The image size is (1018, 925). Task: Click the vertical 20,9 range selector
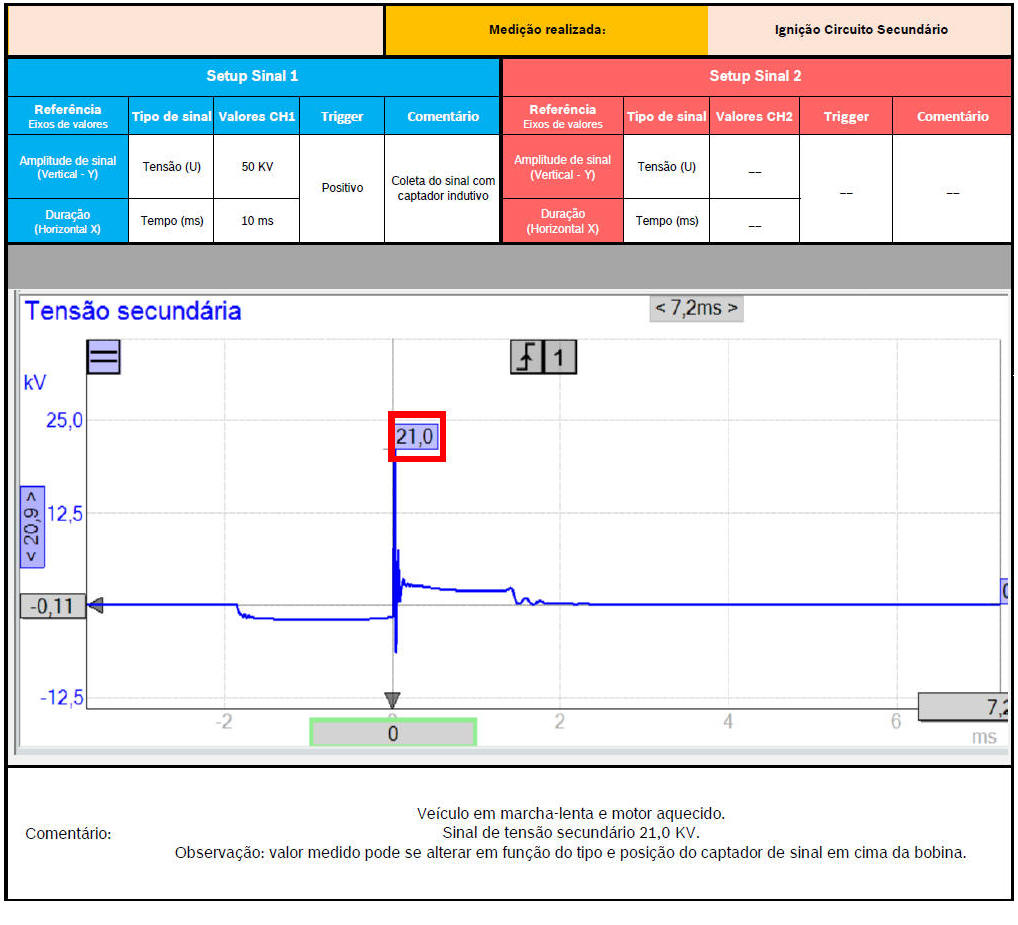[x=32, y=527]
